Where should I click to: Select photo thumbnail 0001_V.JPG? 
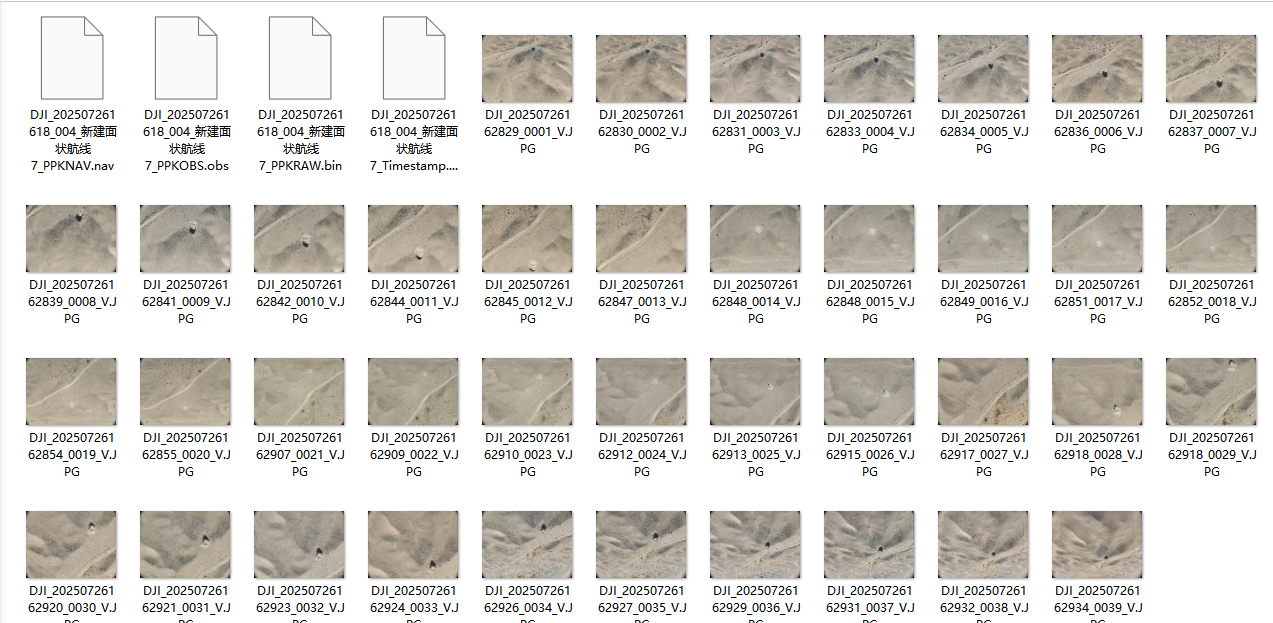(x=527, y=69)
